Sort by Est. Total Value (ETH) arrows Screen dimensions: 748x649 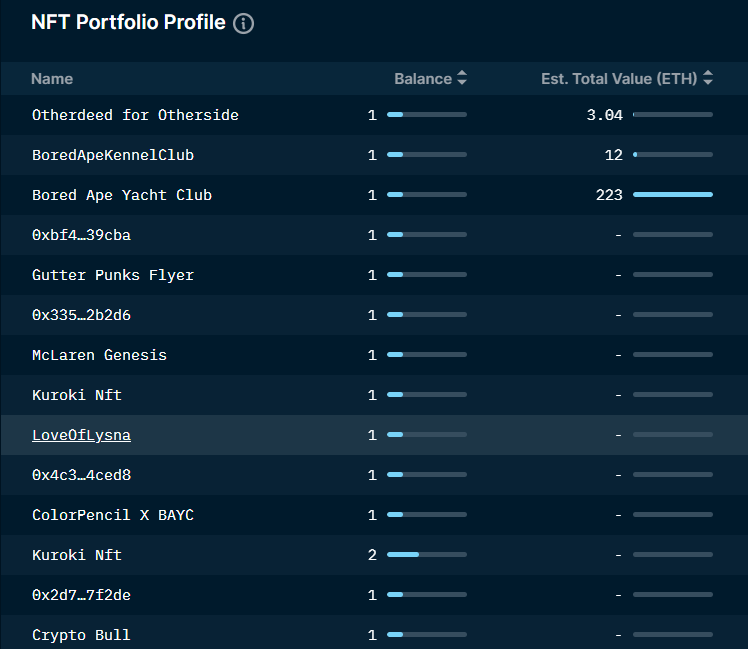(708, 78)
